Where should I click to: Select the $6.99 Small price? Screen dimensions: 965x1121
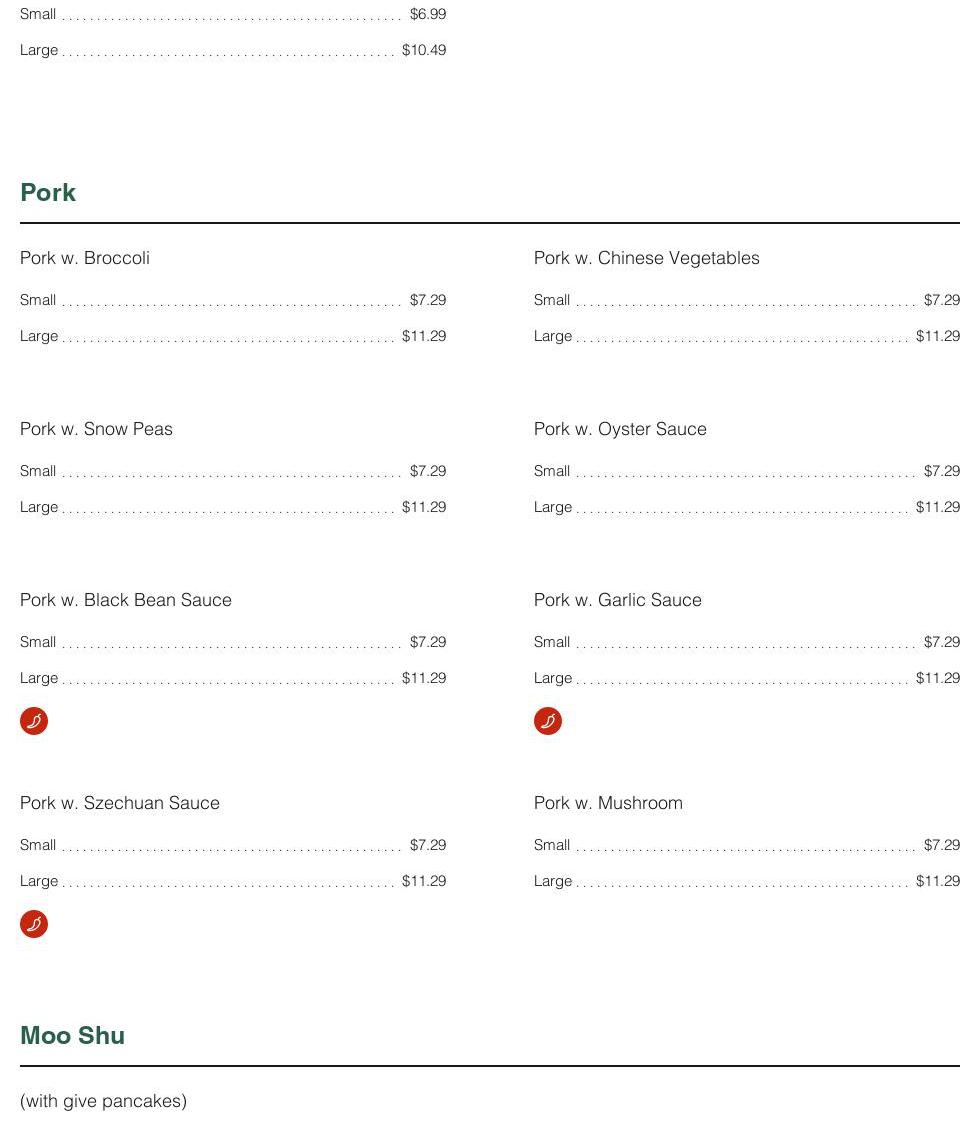[x=428, y=14]
